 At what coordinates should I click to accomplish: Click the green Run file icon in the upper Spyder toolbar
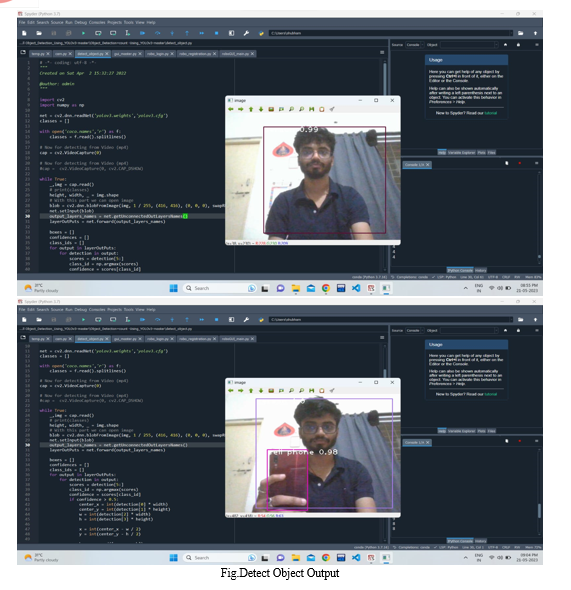pos(83,33)
